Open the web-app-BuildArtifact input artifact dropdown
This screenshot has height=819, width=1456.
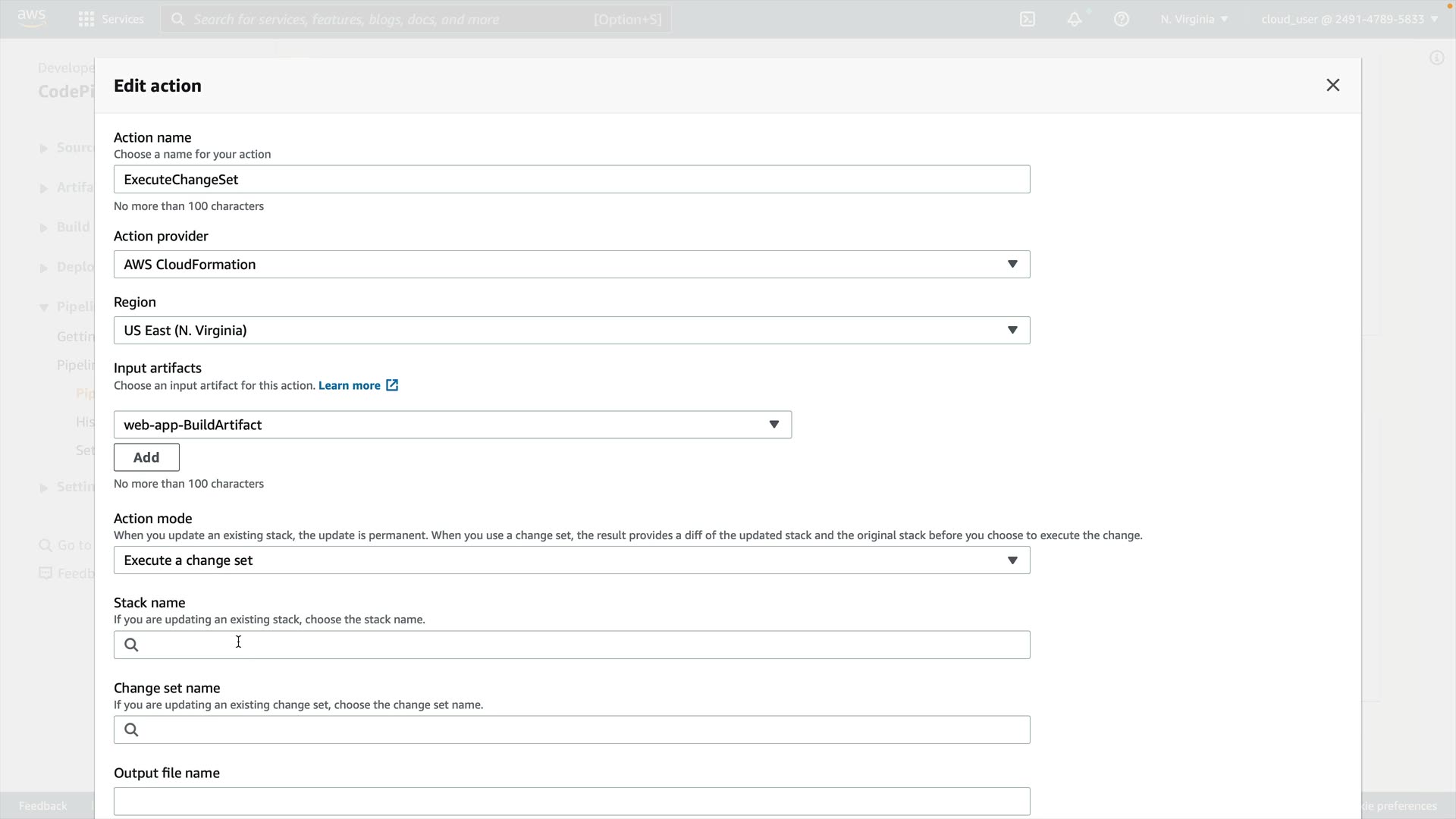pyautogui.click(x=452, y=425)
